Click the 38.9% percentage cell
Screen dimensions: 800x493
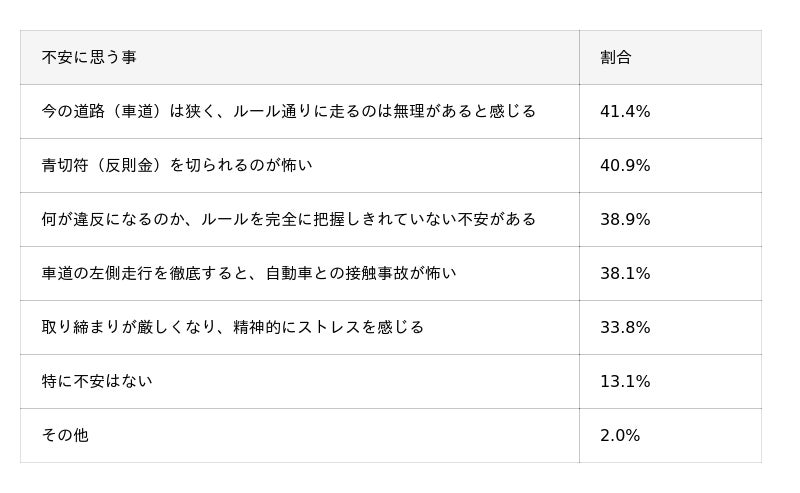625,219
